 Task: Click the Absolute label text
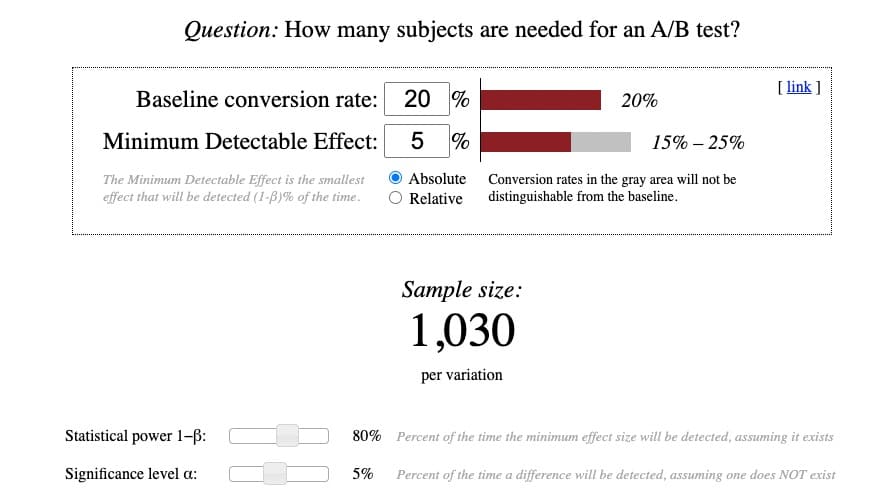coord(437,179)
